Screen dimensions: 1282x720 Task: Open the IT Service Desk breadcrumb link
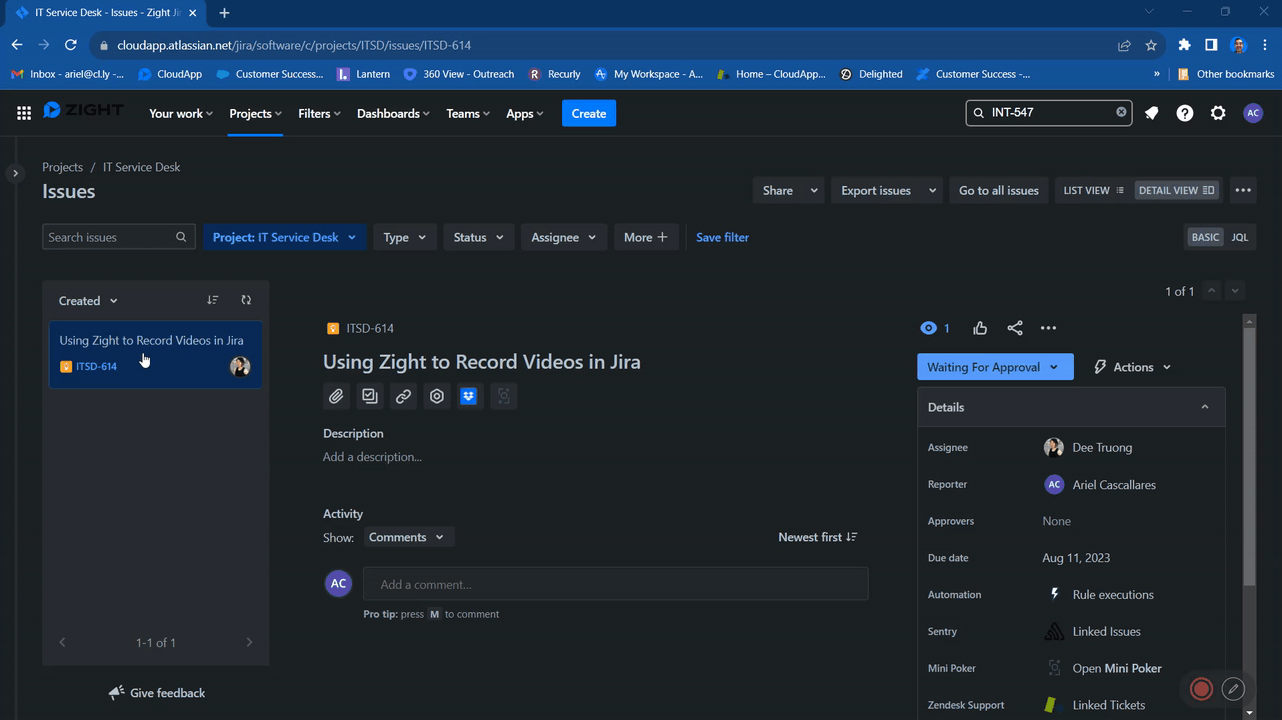(142, 167)
